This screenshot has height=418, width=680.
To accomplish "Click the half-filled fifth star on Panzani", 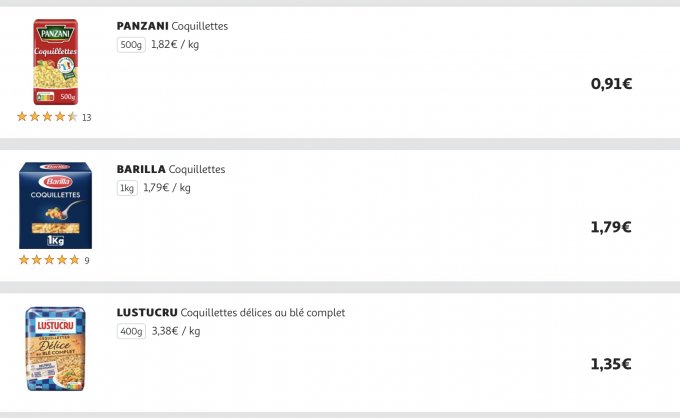I will tap(73, 117).
